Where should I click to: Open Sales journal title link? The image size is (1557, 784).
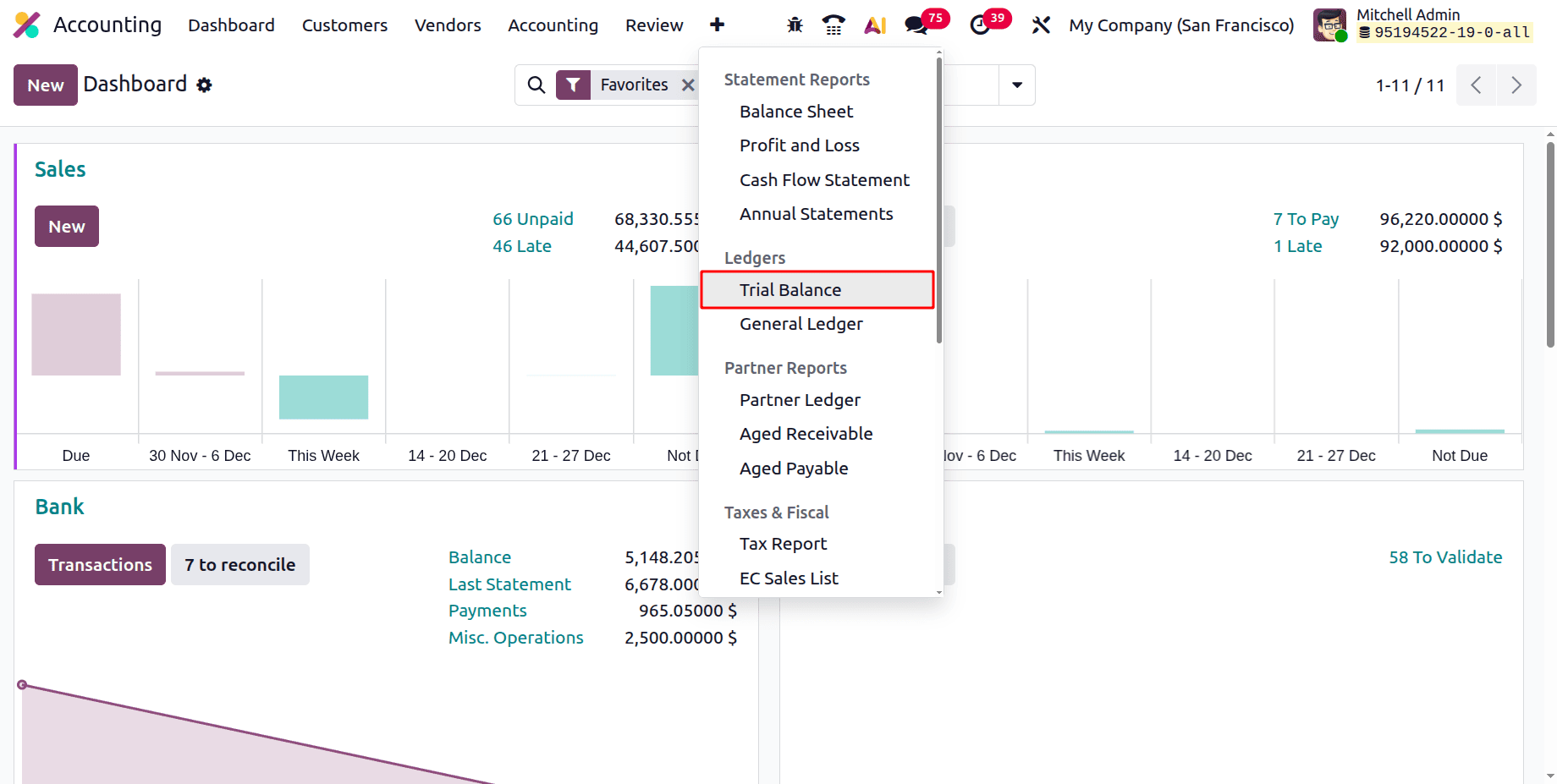60,169
